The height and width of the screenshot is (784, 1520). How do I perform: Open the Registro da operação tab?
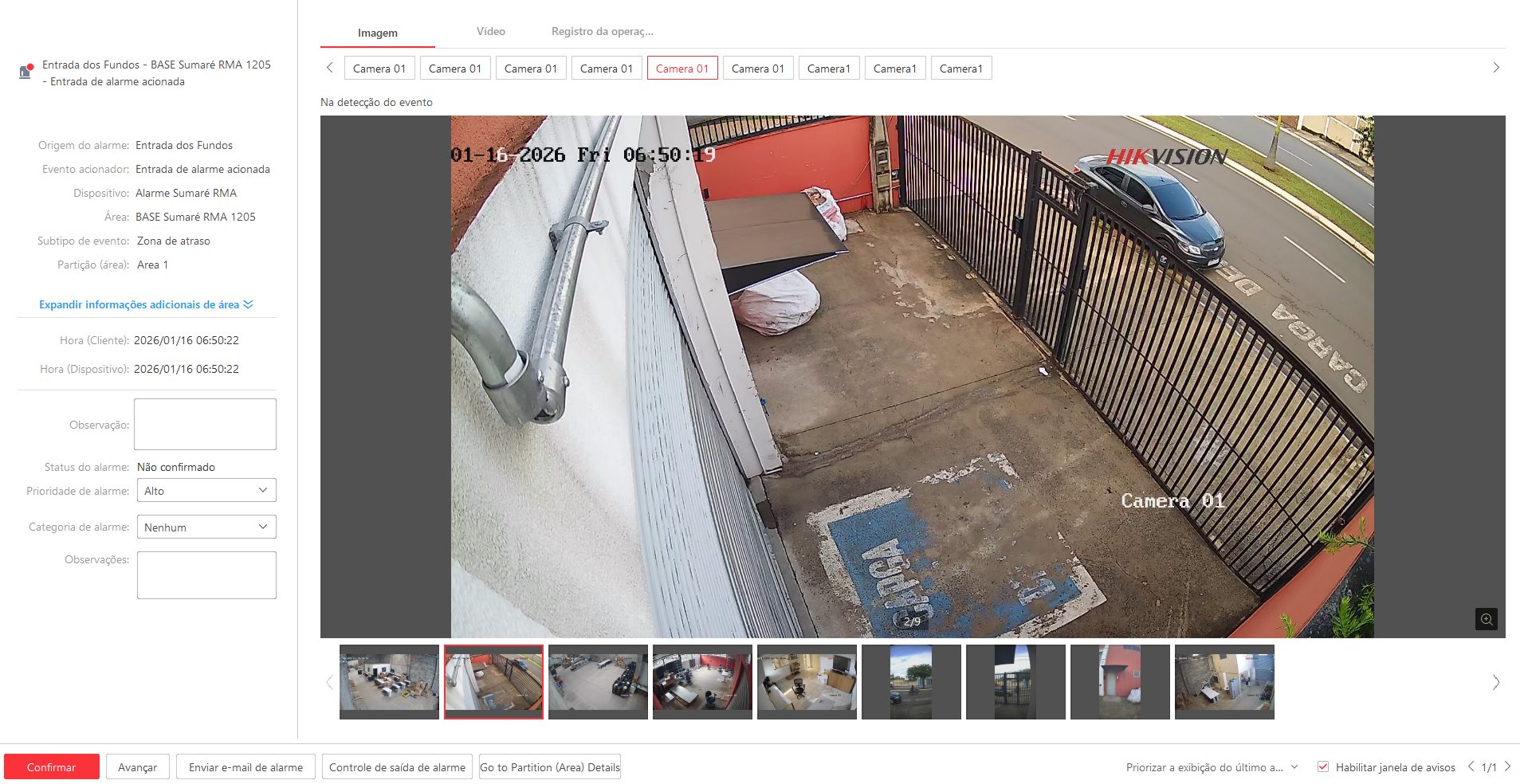603,31
